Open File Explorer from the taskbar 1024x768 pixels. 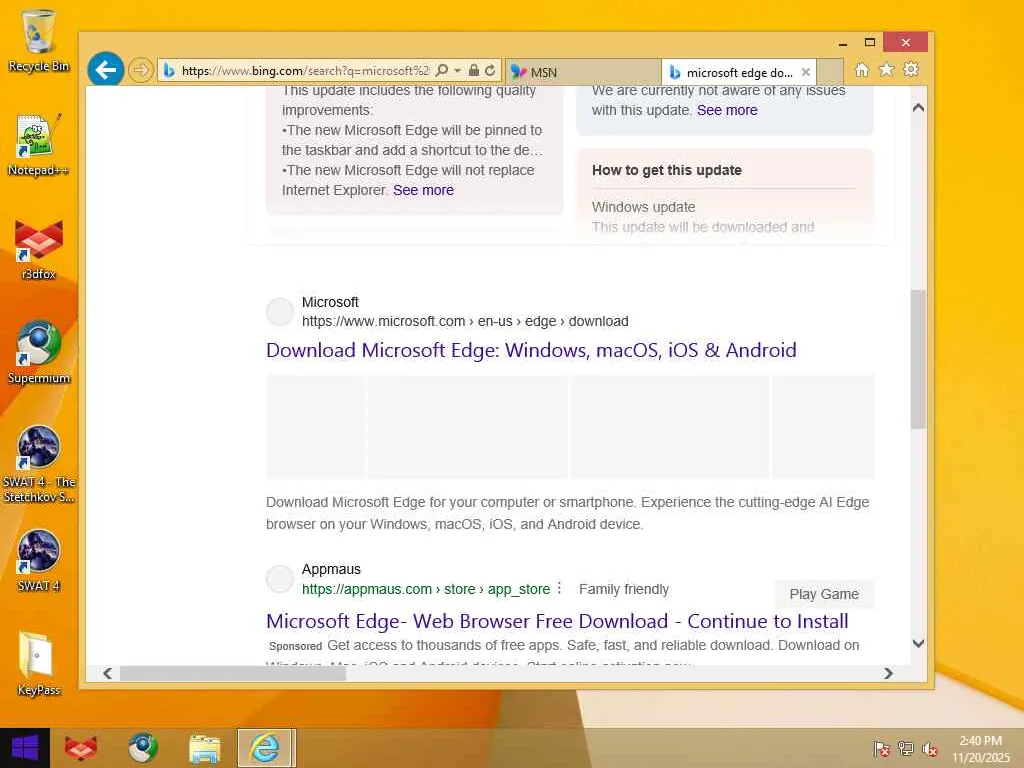point(204,748)
